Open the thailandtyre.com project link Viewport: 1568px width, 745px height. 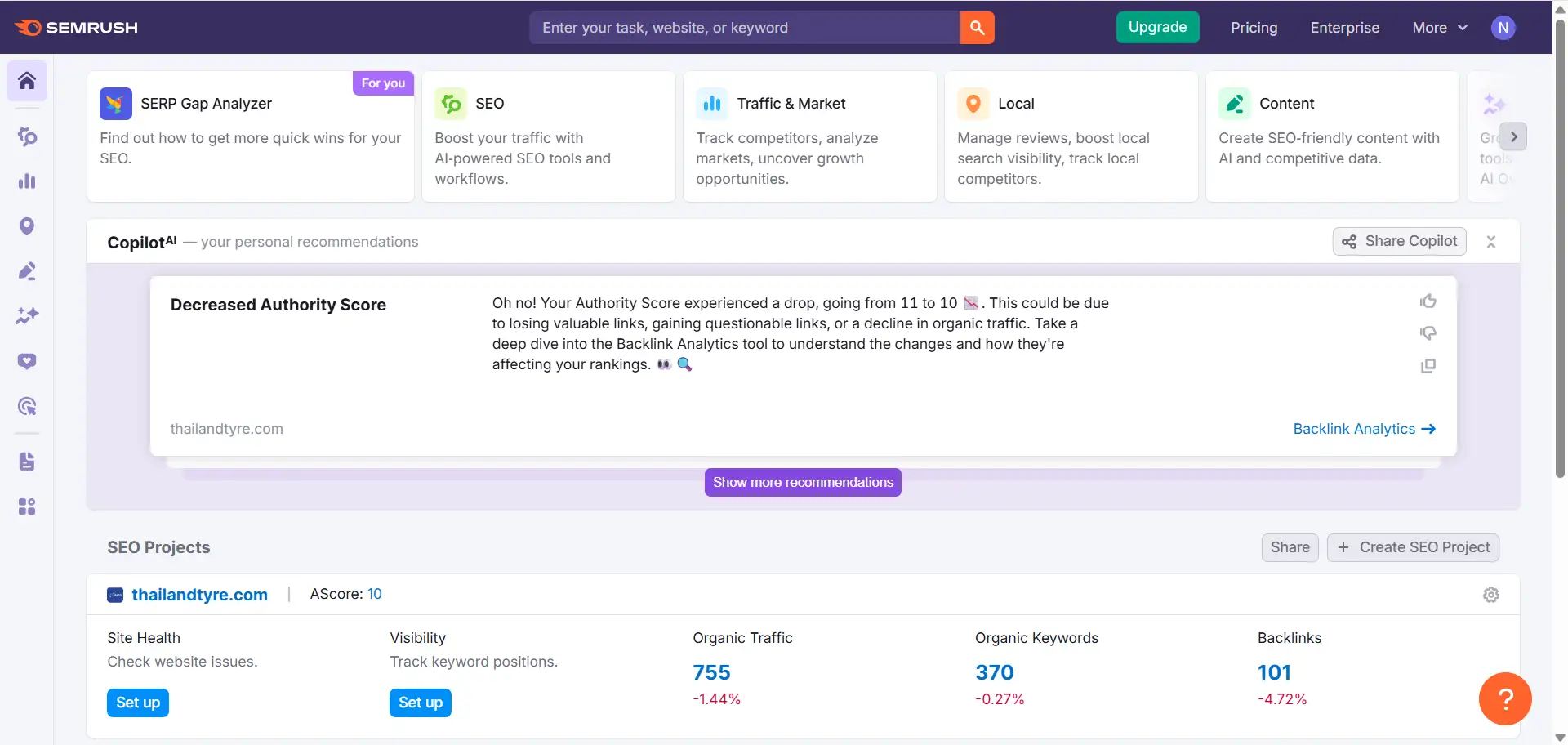(200, 595)
